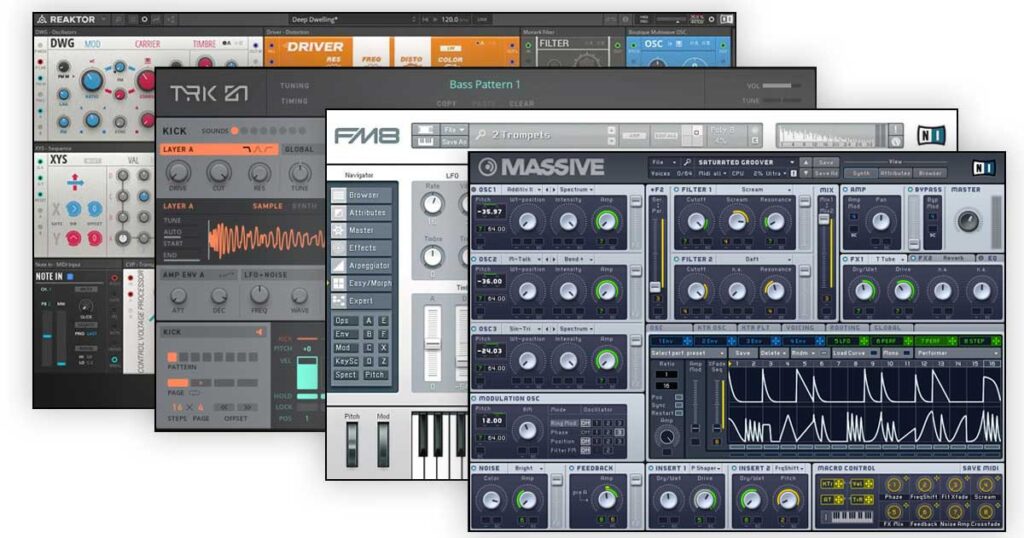The height and width of the screenshot is (538, 1024).
Task: Toggle OSC2 power in Massive
Action: [x=474, y=259]
